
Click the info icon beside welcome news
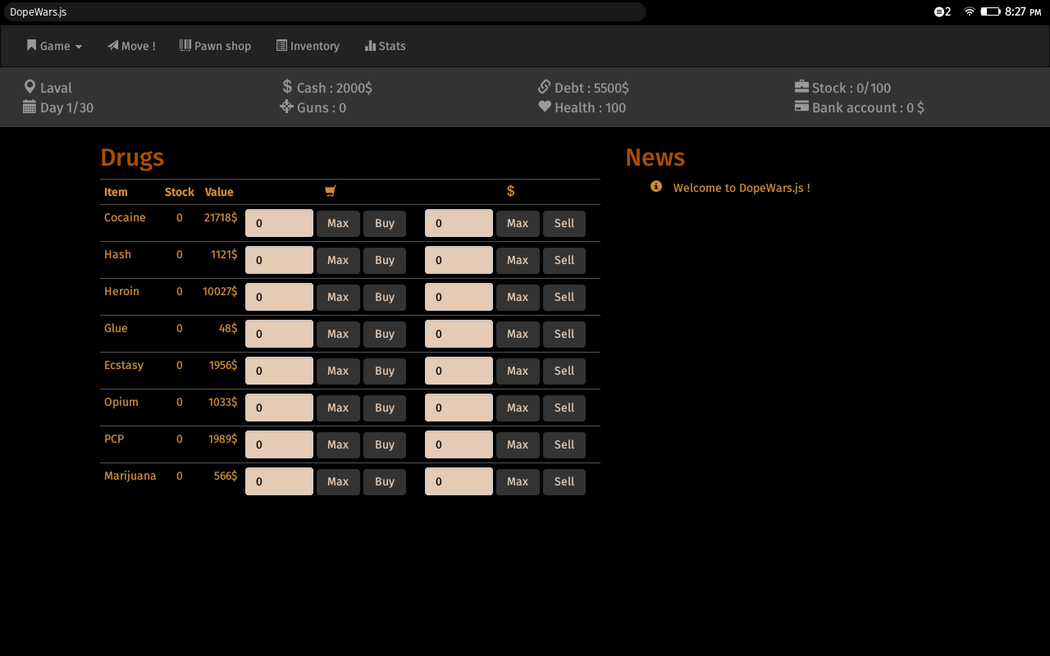tap(656, 187)
